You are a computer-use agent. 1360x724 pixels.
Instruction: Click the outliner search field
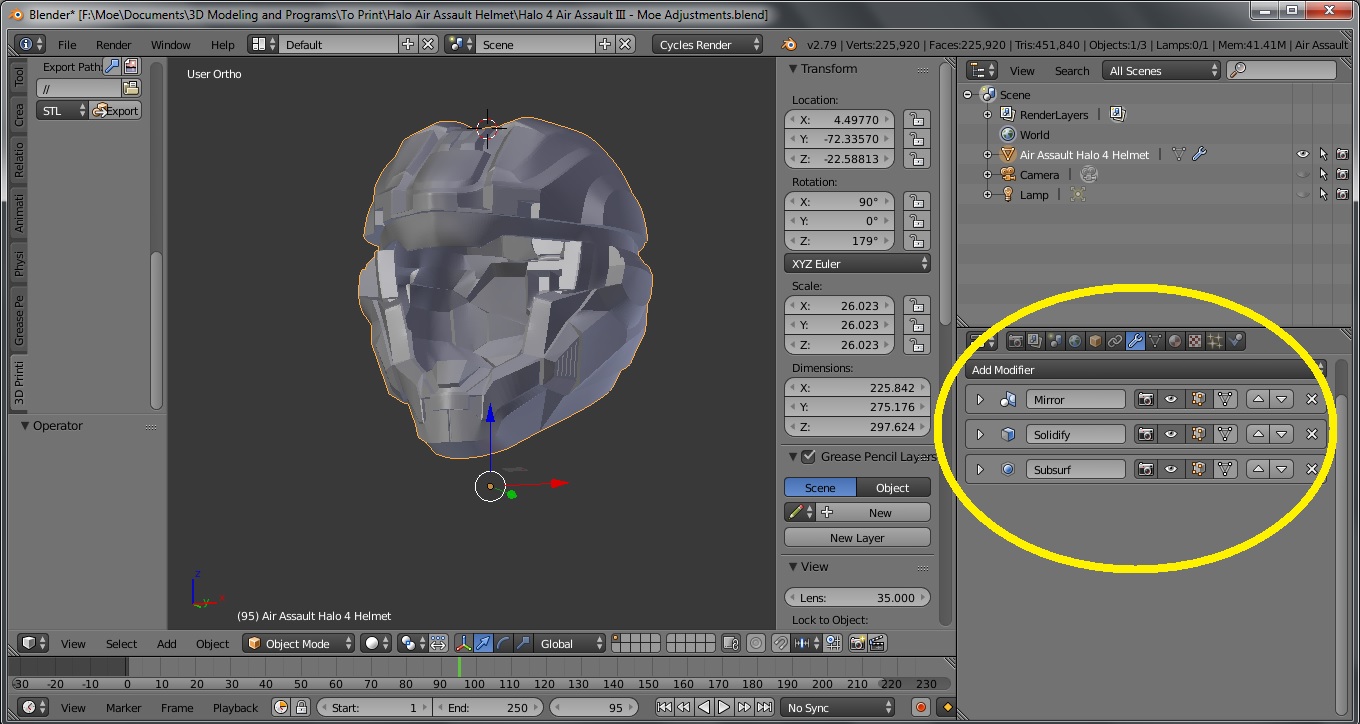[1282, 70]
